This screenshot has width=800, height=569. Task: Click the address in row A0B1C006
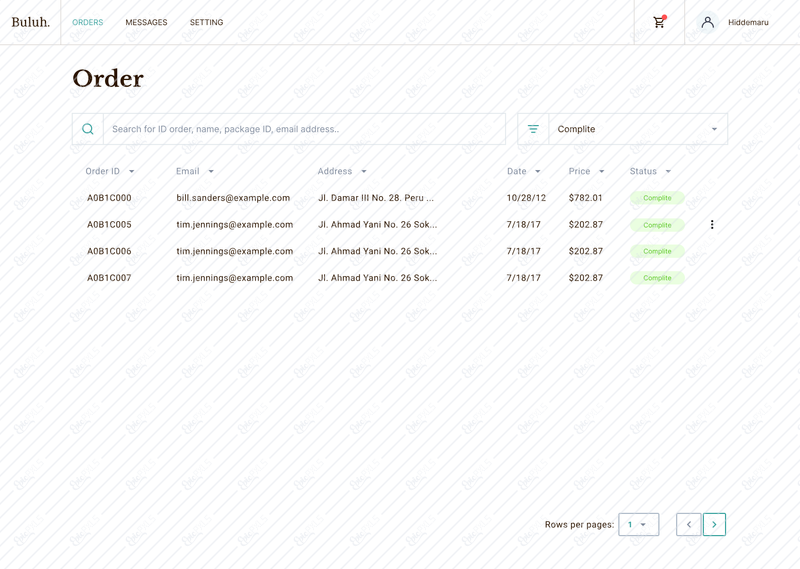click(378, 251)
